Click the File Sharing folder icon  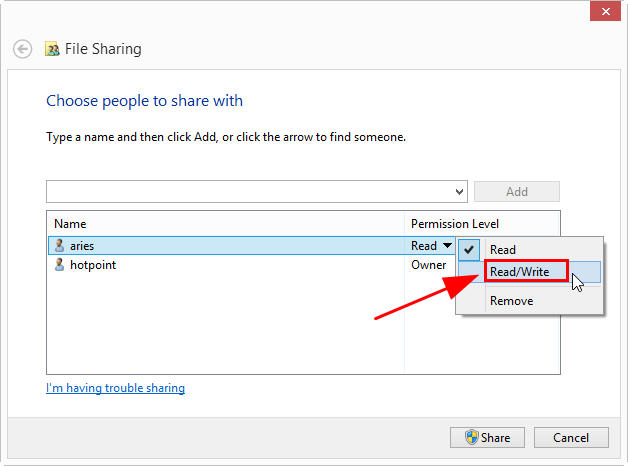point(52,49)
